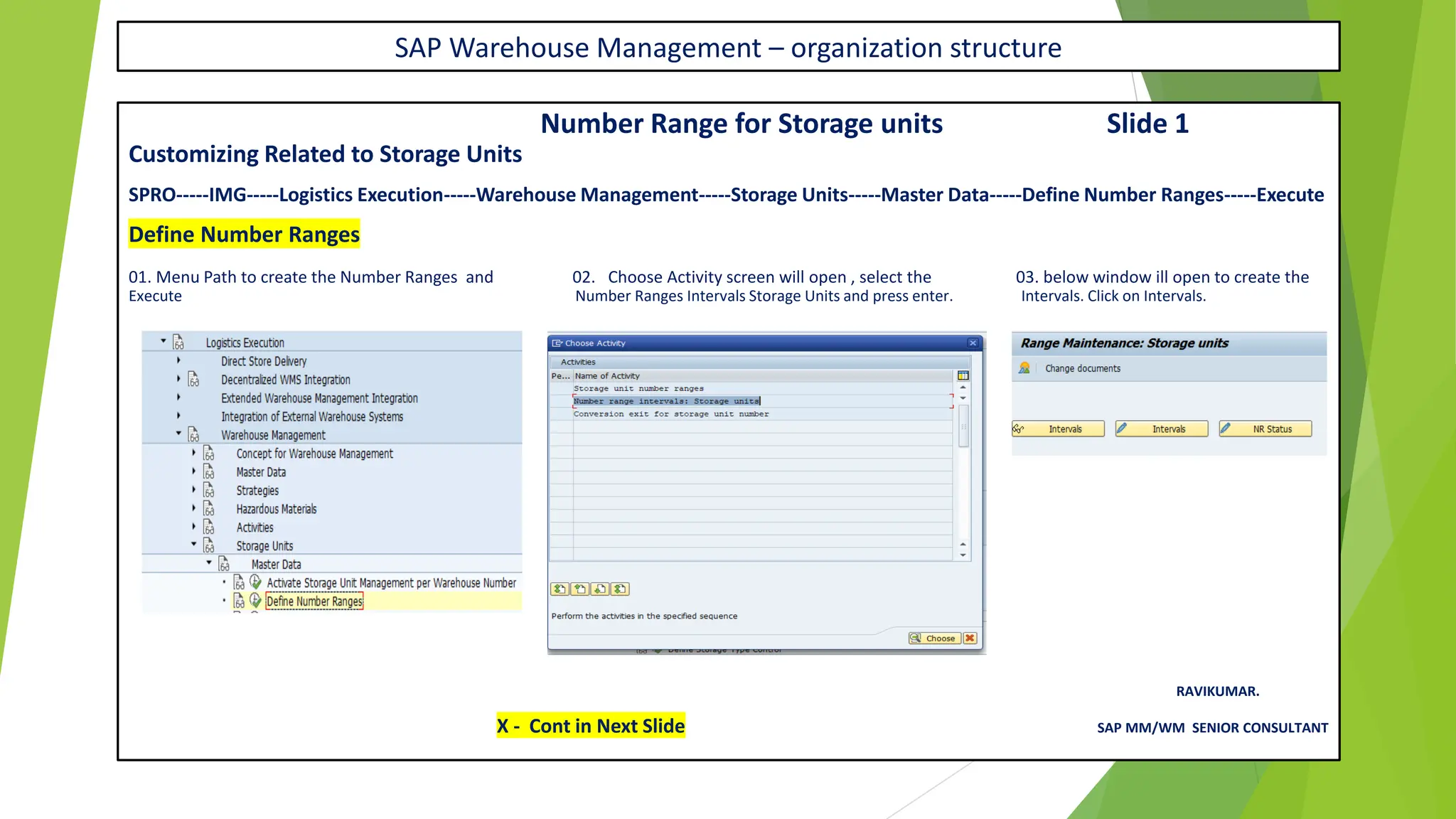Click the 'Activities' group header in dialog

578,362
